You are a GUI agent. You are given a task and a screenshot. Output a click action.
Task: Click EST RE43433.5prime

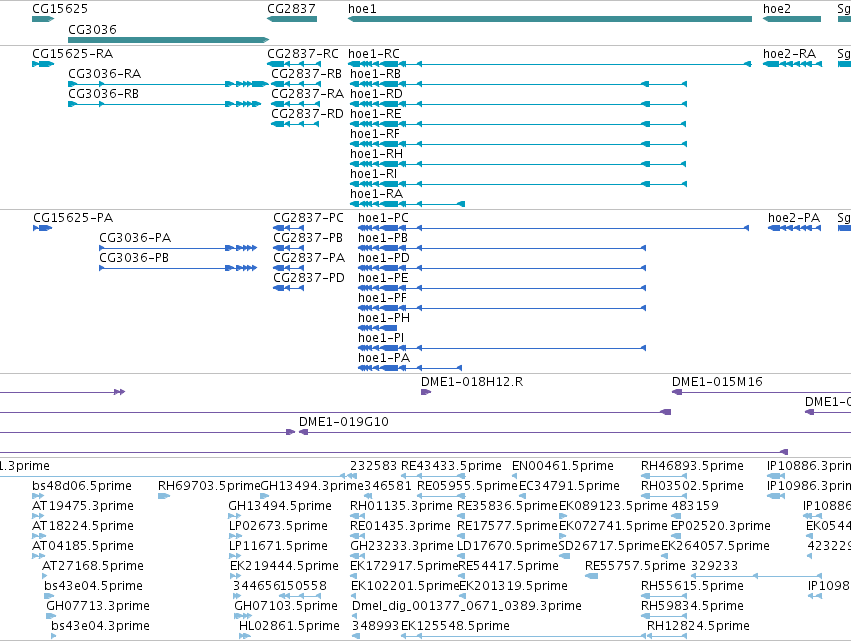pyautogui.click(x=451, y=466)
